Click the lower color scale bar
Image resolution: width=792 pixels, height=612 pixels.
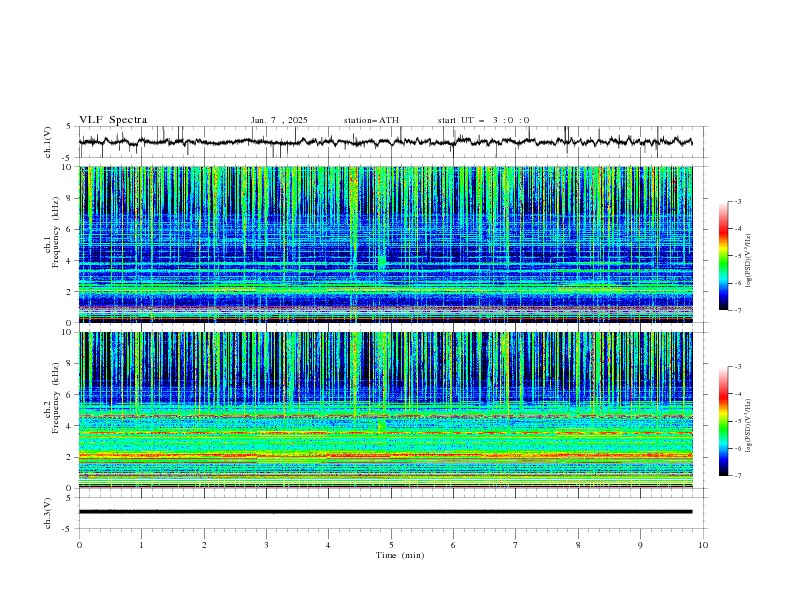tap(723, 421)
